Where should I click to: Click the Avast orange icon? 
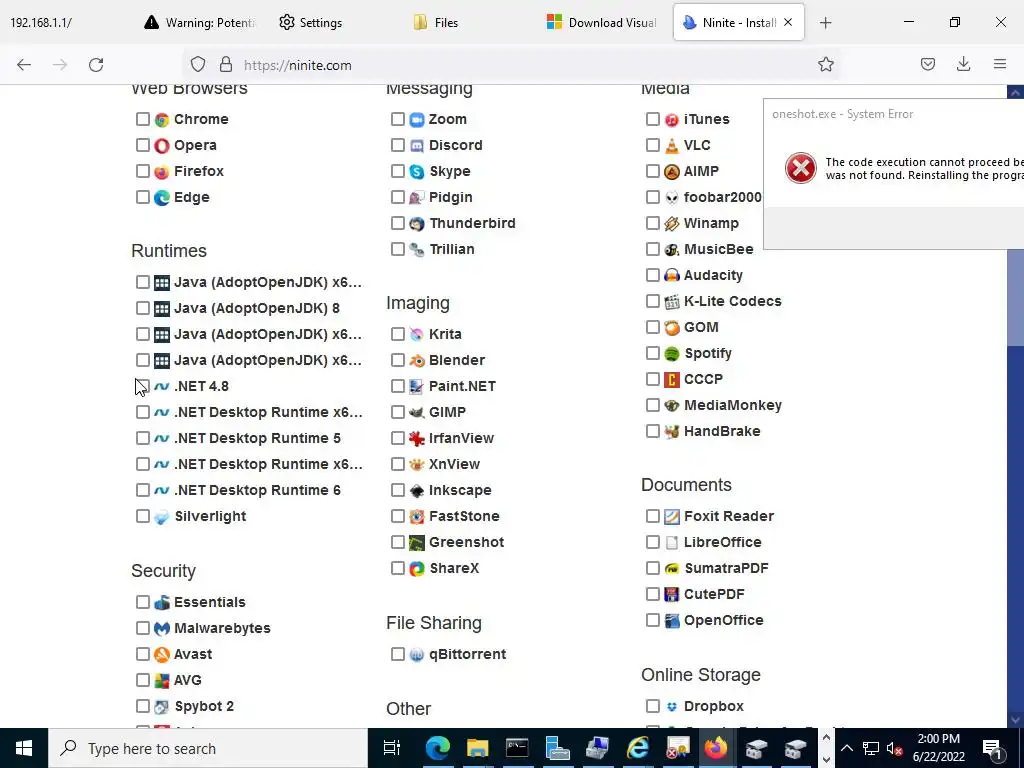coord(161,654)
